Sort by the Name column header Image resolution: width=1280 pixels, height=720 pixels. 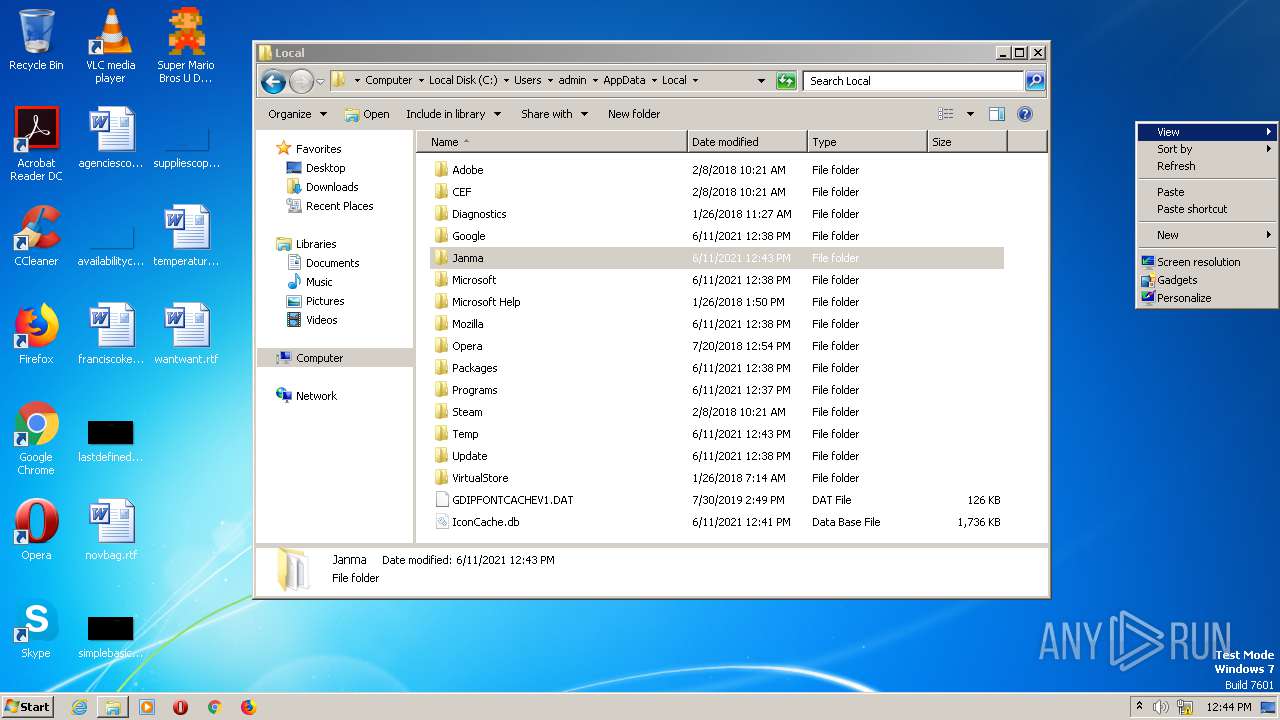551,142
